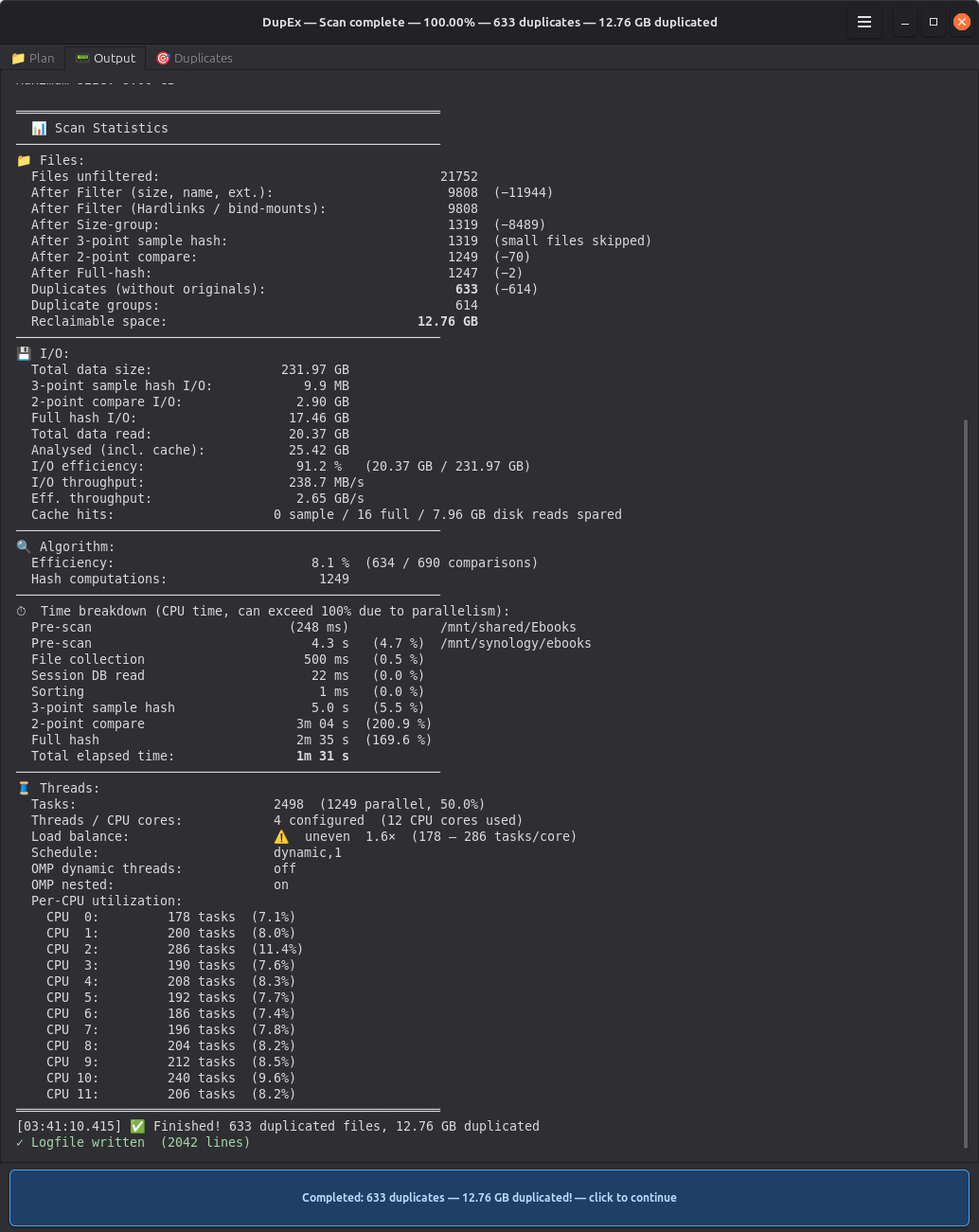The image size is (979, 1232).
Task: Click the Files unfiltered count 21752
Action: click(x=459, y=176)
